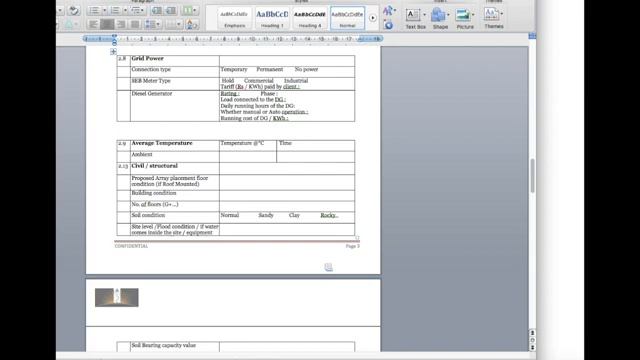Click the 'No power' option text
This screenshot has width=640, height=360.
[x=306, y=69]
